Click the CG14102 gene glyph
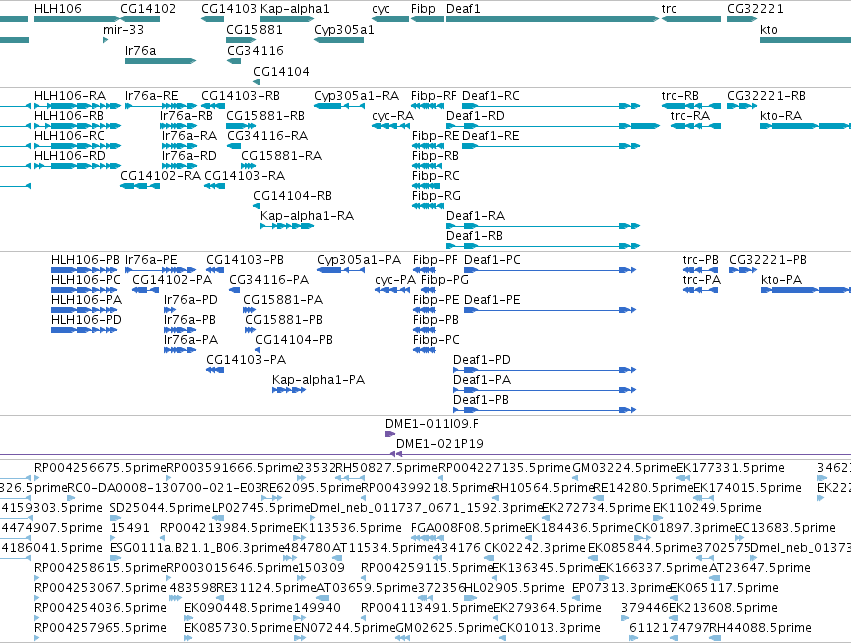851x643 pixels. (x=140, y=19)
